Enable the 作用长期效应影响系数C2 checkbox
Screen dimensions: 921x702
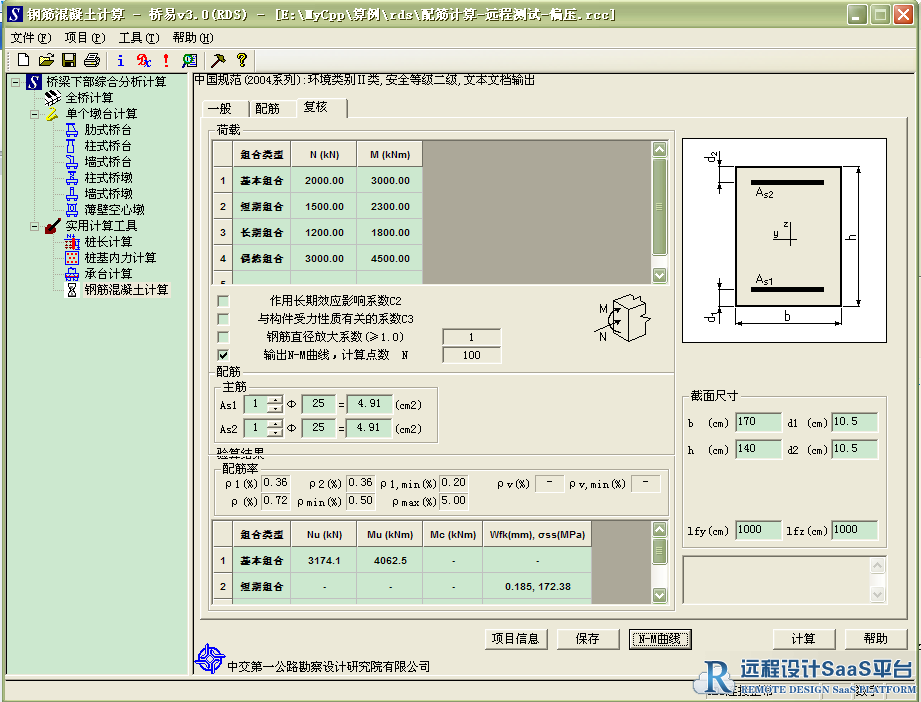pos(223,301)
